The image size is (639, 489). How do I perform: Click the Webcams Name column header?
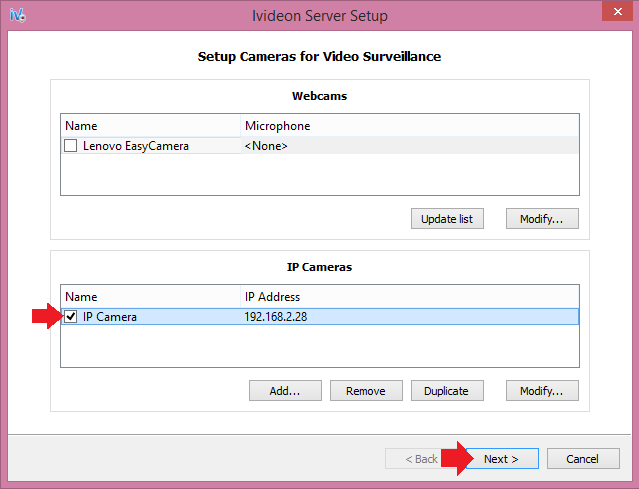coord(150,126)
